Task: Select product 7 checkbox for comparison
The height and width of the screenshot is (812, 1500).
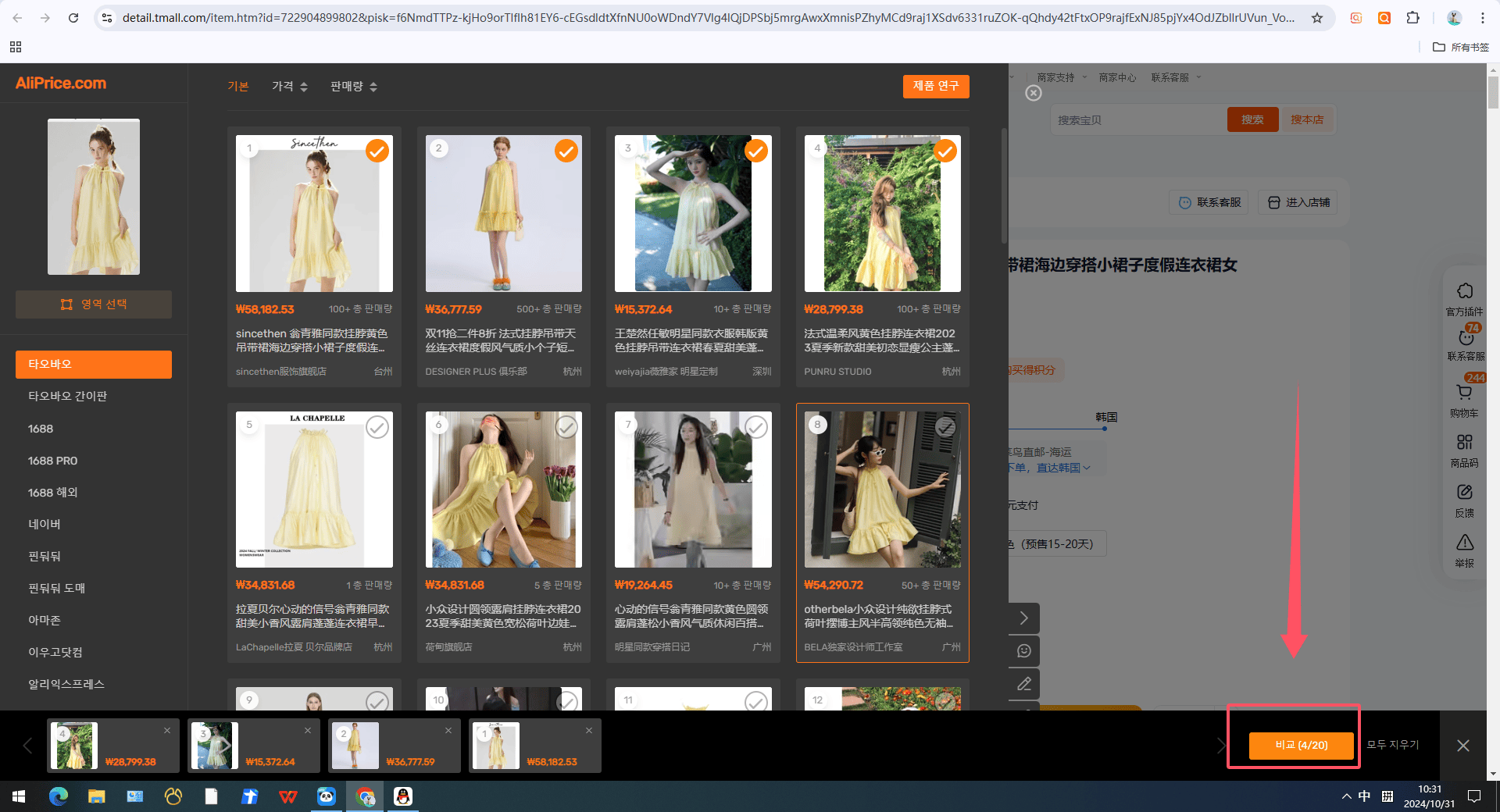Action: [x=755, y=427]
